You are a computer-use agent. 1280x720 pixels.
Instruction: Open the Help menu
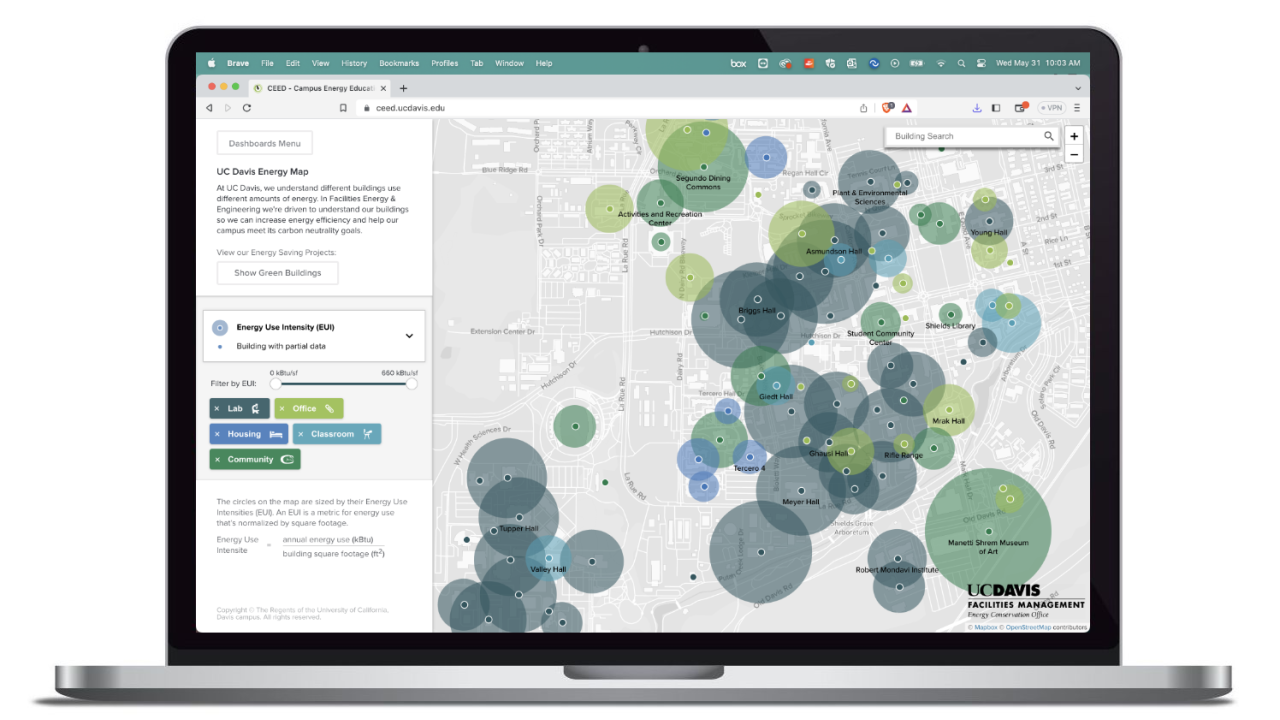click(x=544, y=63)
